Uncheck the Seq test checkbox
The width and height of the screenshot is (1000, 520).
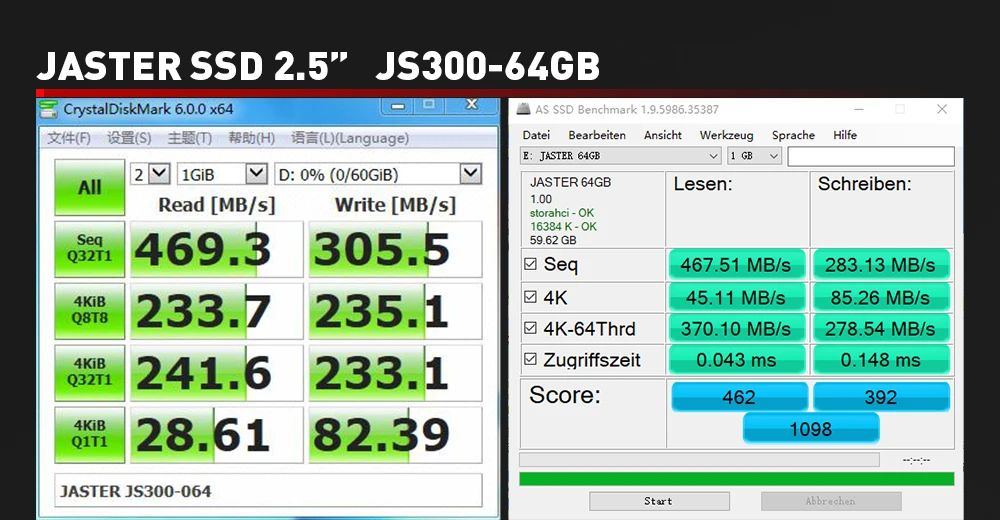(530, 264)
